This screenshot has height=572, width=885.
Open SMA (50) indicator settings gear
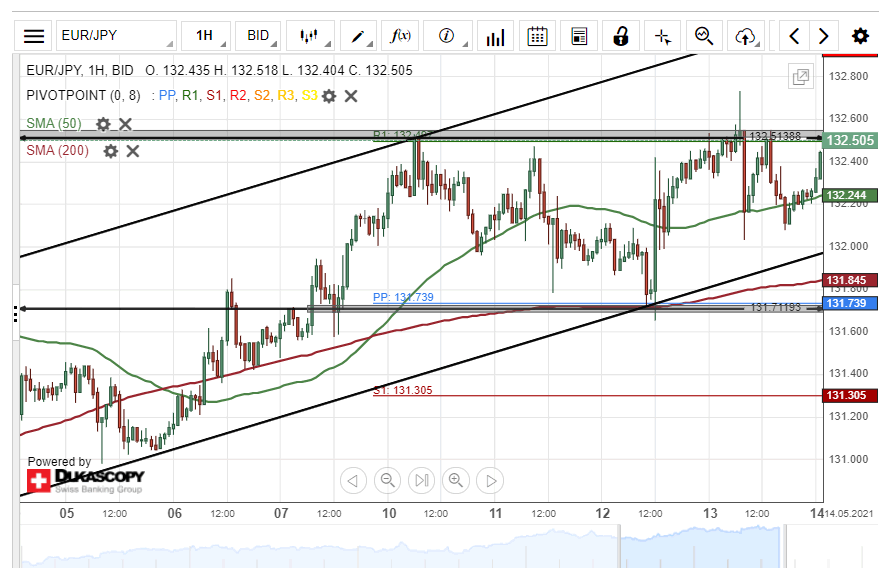click(103, 124)
